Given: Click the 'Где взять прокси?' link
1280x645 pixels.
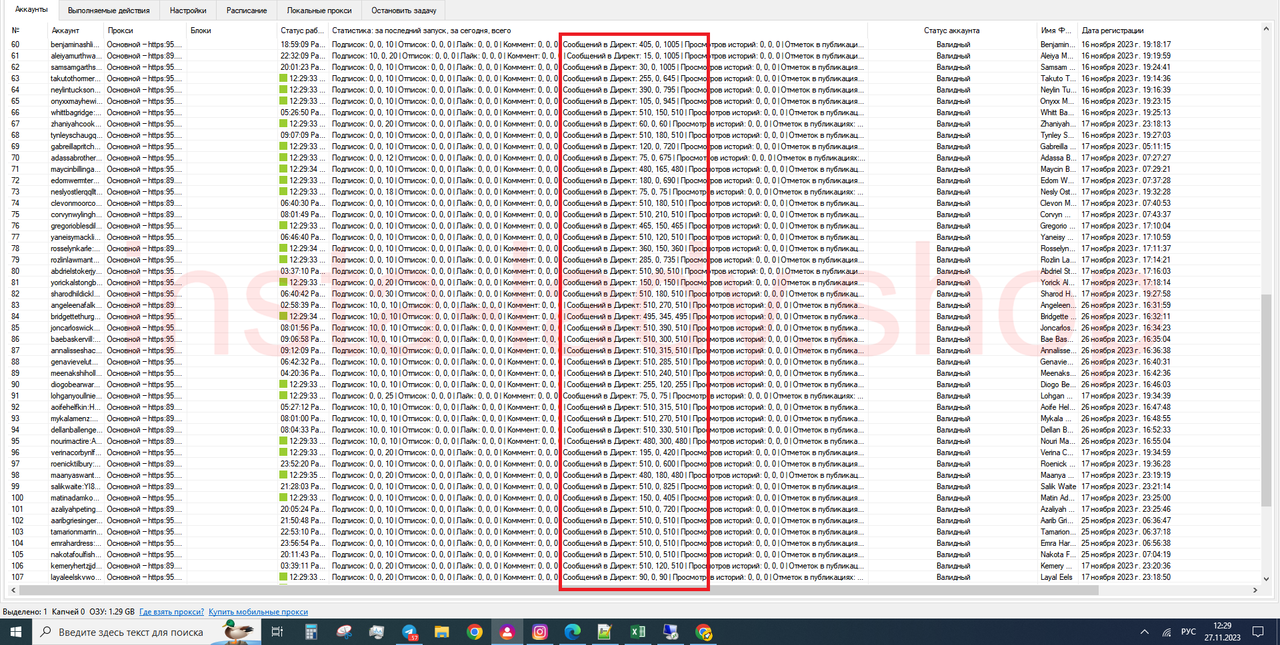Looking at the screenshot, I should pos(172,612).
